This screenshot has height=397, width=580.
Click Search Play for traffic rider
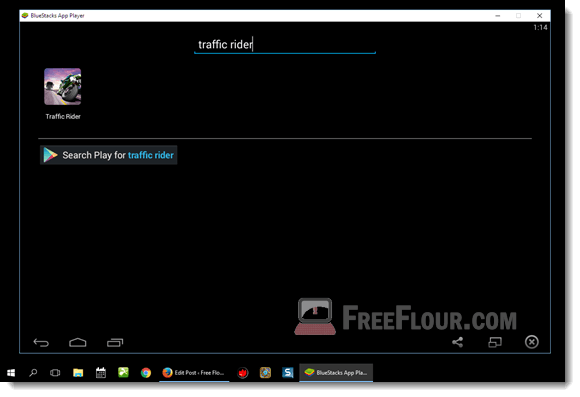pos(108,155)
